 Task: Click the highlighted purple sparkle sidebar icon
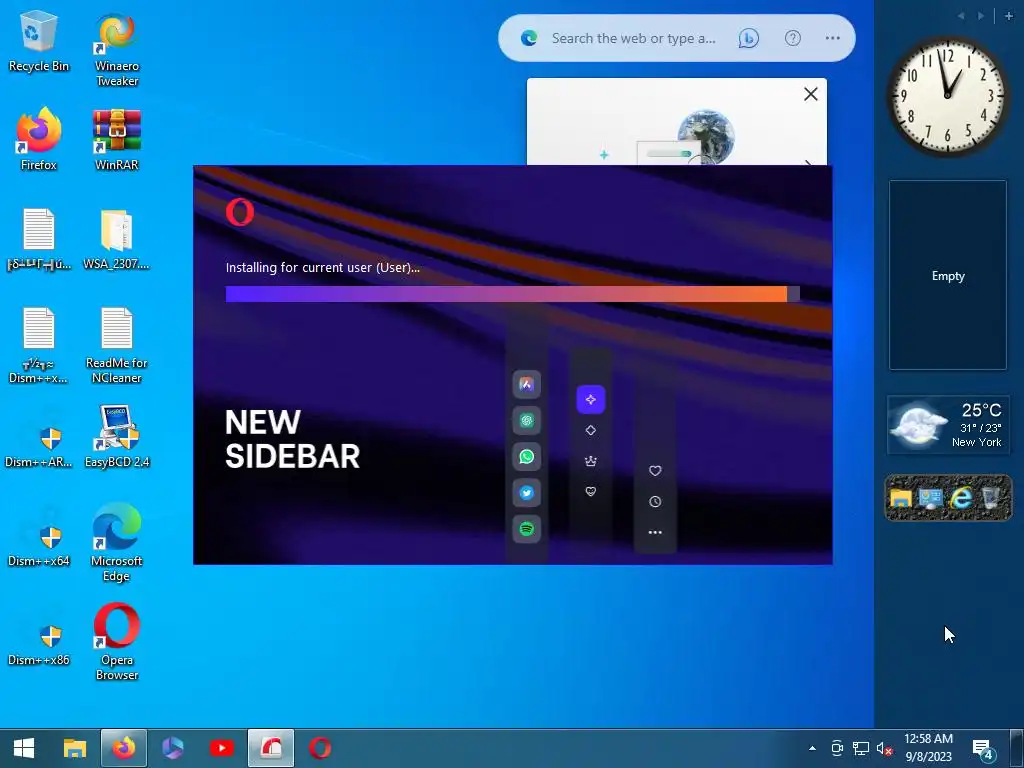(x=590, y=399)
